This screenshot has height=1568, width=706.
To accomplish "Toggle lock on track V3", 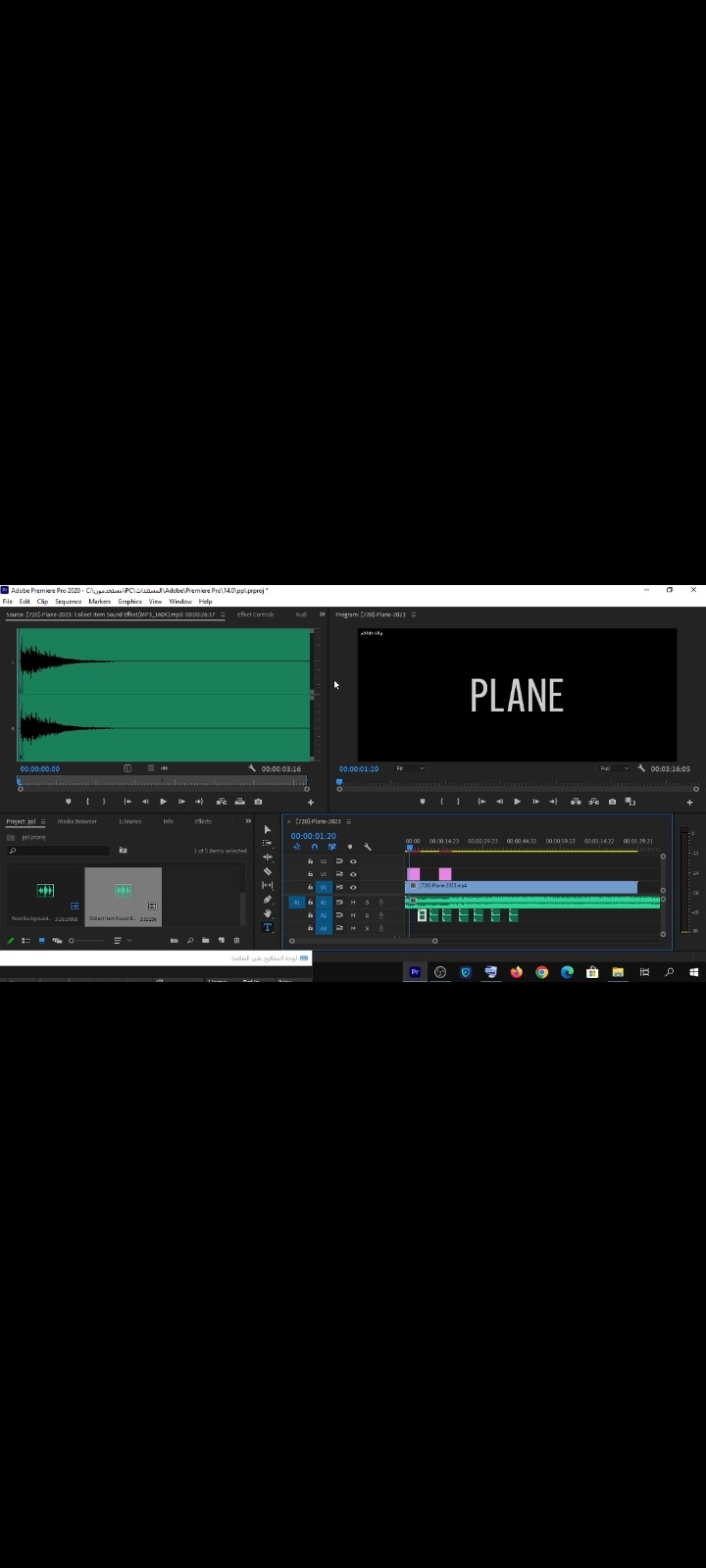I will pos(310,861).
